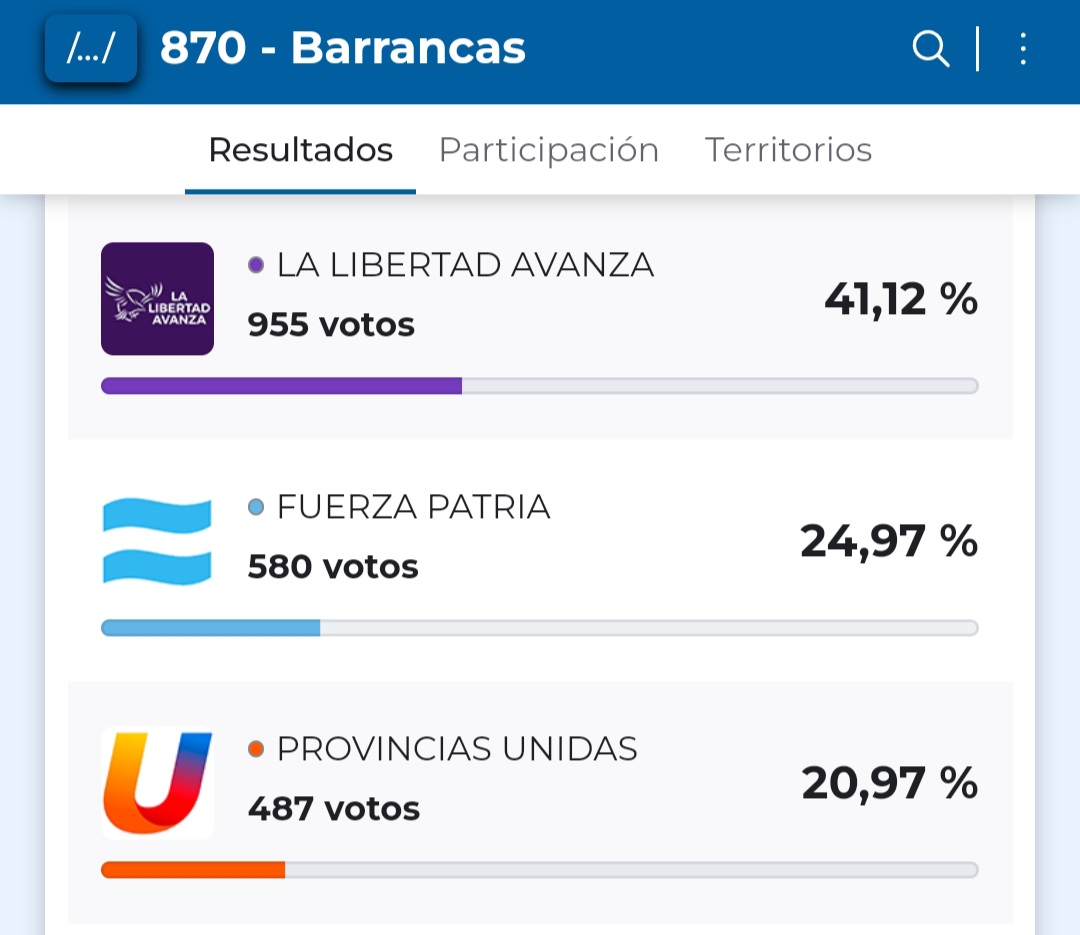The height and width of the screenshot is (935, 1080).
Task: Click the blue dot beside Fuerza Patria
Action: (256, 507)
